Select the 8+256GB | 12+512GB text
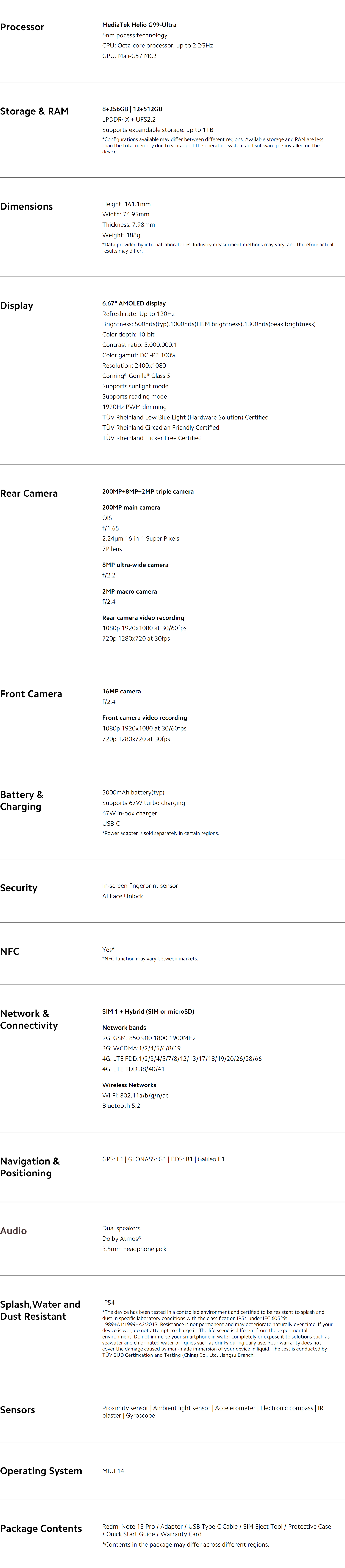 (132, 109)
